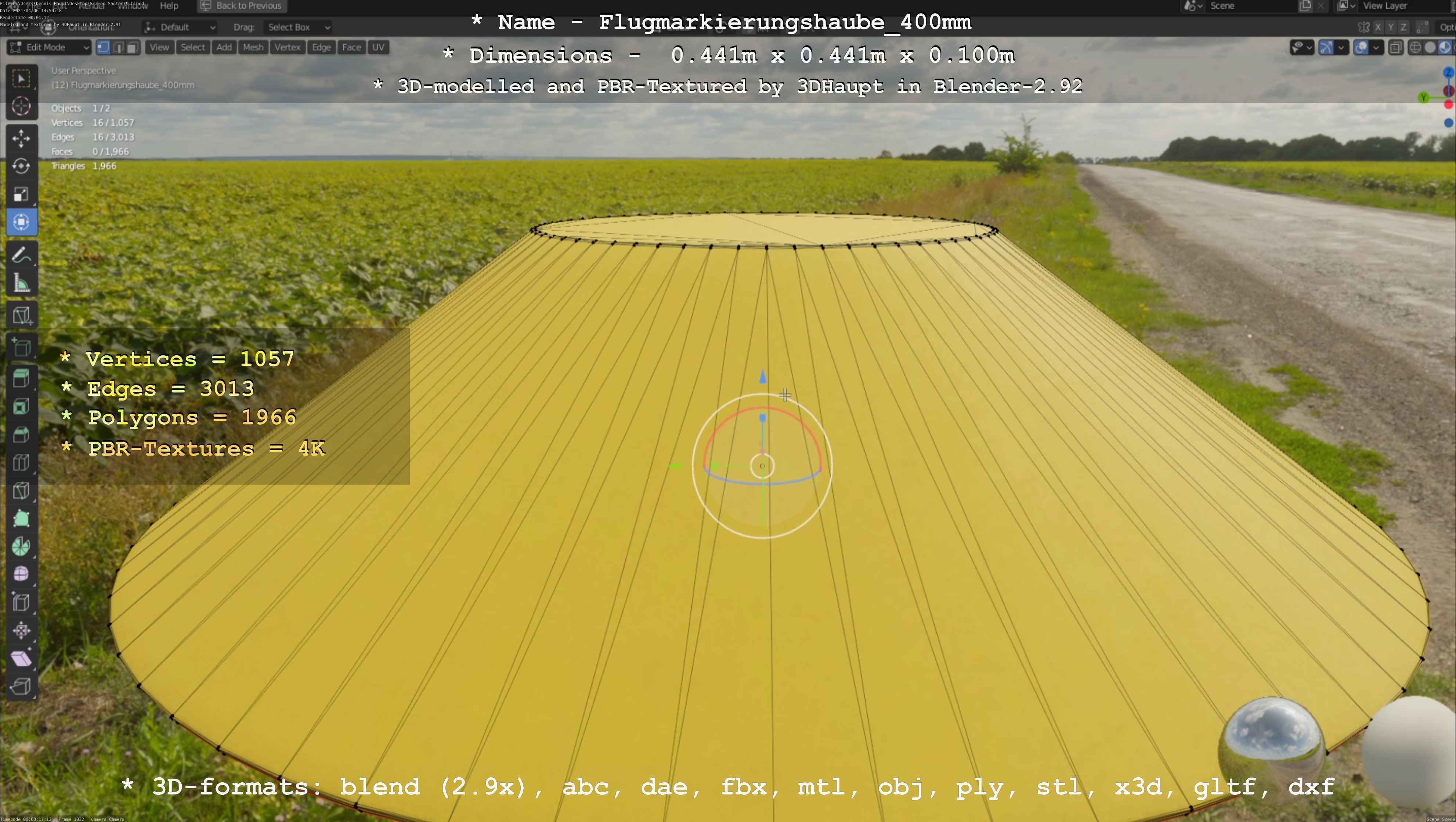Open the UV menu
The width and height of the screenshot is (1456, 822).
tap(378, 47)
